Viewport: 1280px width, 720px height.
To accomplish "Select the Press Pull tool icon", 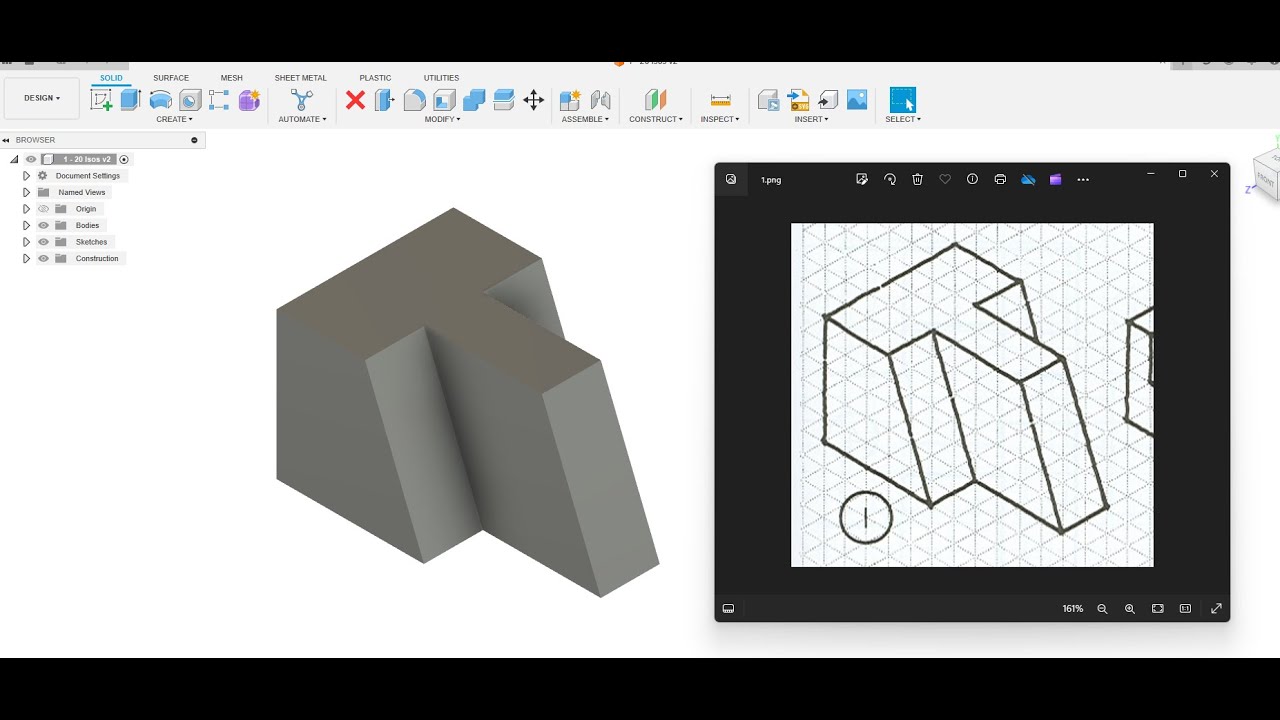I will [x=385, y=99].
